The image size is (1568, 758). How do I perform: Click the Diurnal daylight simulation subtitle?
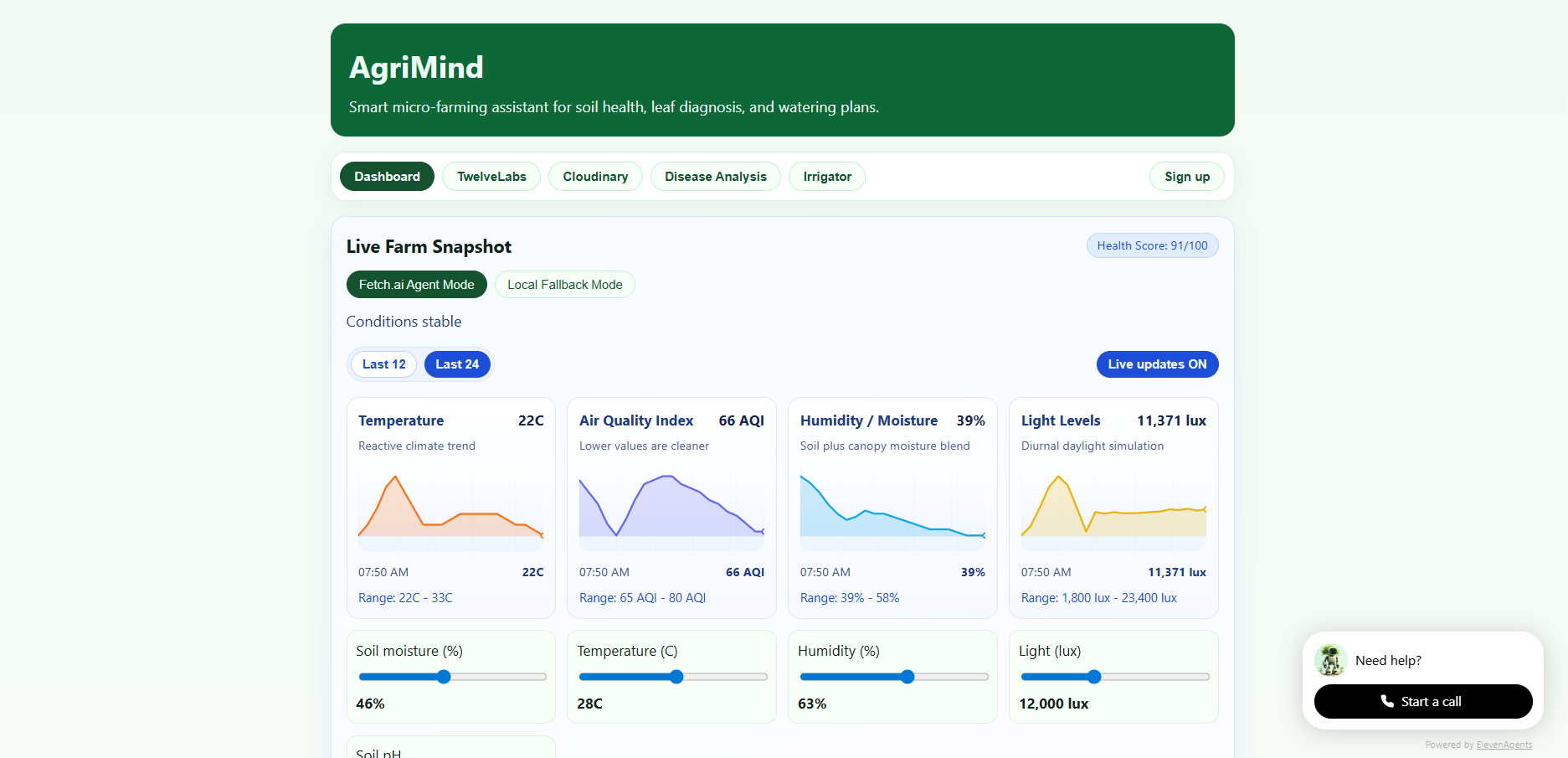[x=1092, y=446]
